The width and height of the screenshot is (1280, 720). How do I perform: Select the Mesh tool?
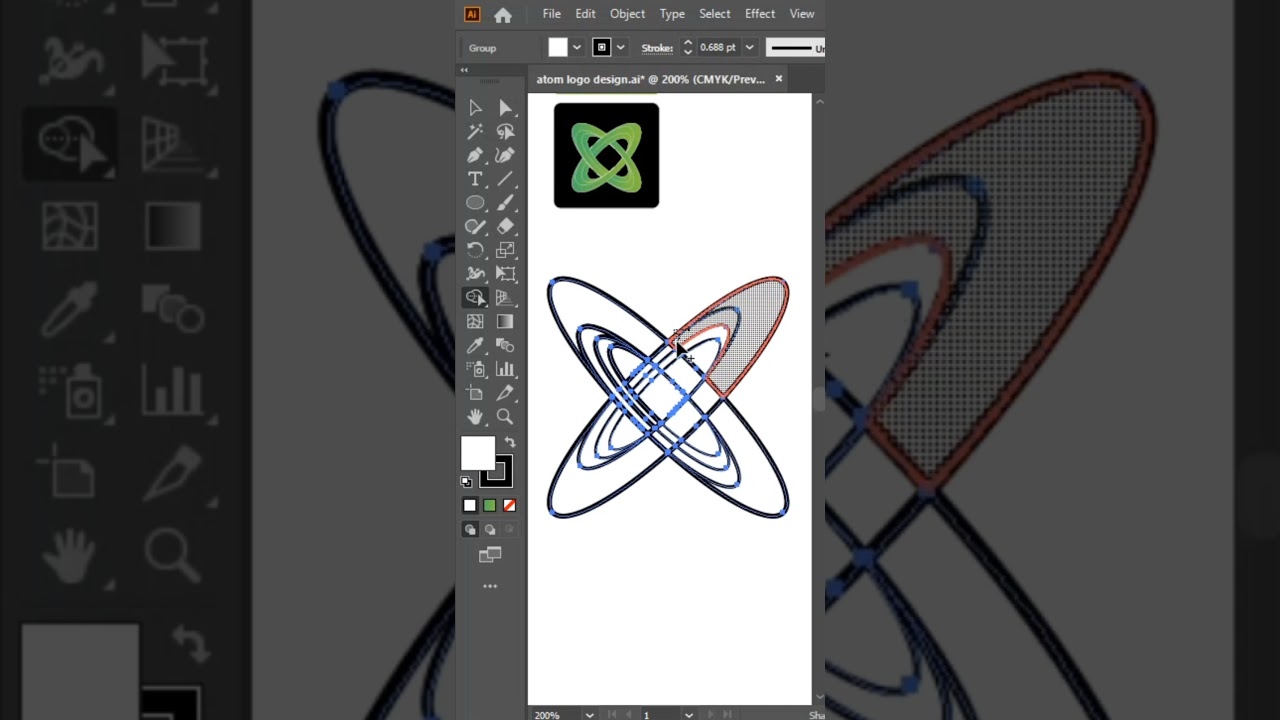475,321
